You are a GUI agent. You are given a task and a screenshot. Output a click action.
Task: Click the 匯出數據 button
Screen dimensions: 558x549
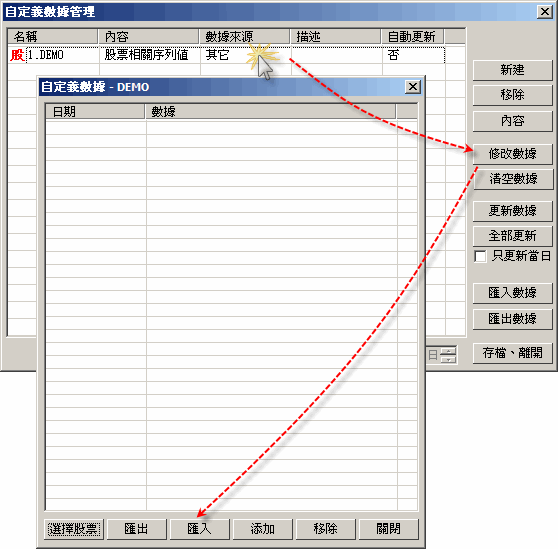[x=512, y=319]
